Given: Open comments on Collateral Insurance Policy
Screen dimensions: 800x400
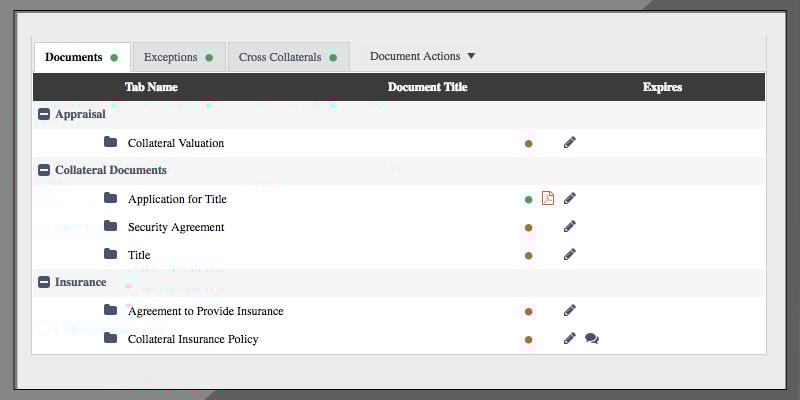Looking at the screenshot, I should (592, 339).
